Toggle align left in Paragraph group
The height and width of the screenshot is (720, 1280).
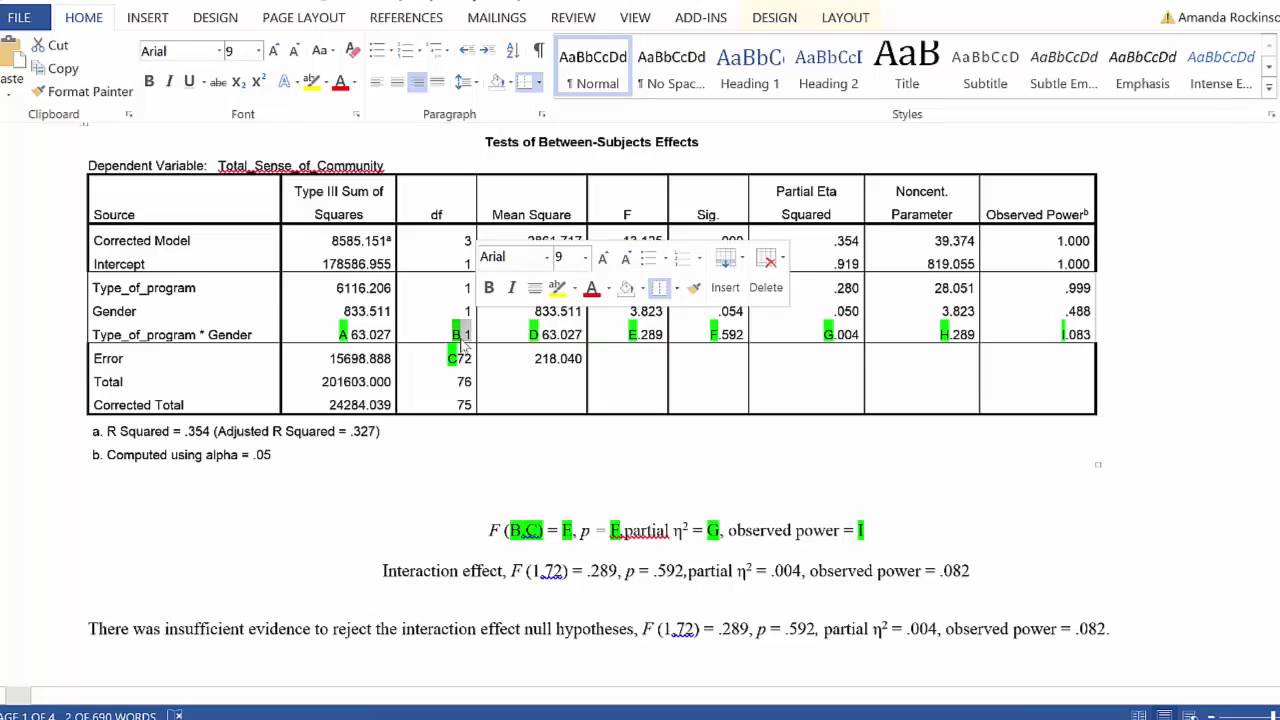pyautogui.click(x=377, y=82)
